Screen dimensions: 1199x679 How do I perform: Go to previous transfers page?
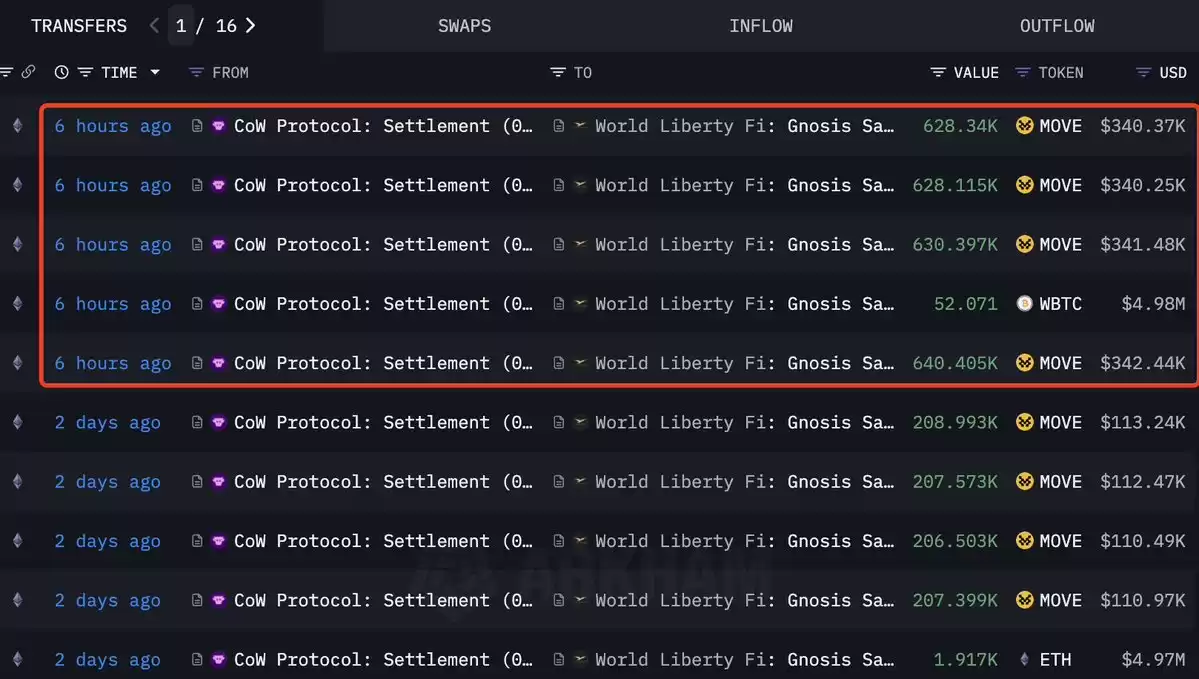[154, 25]
